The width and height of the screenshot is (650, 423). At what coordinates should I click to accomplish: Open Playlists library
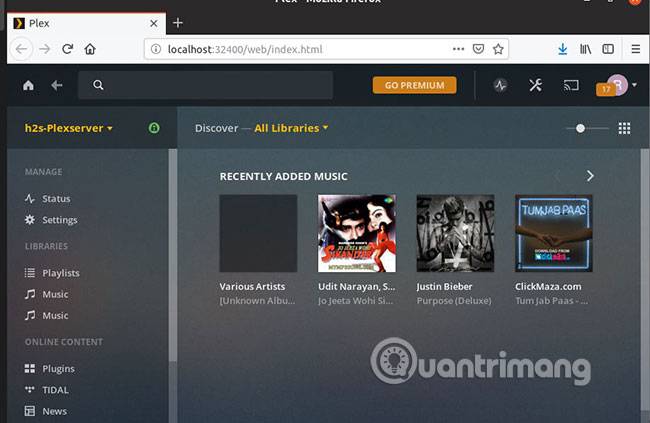tap(61, 273)
